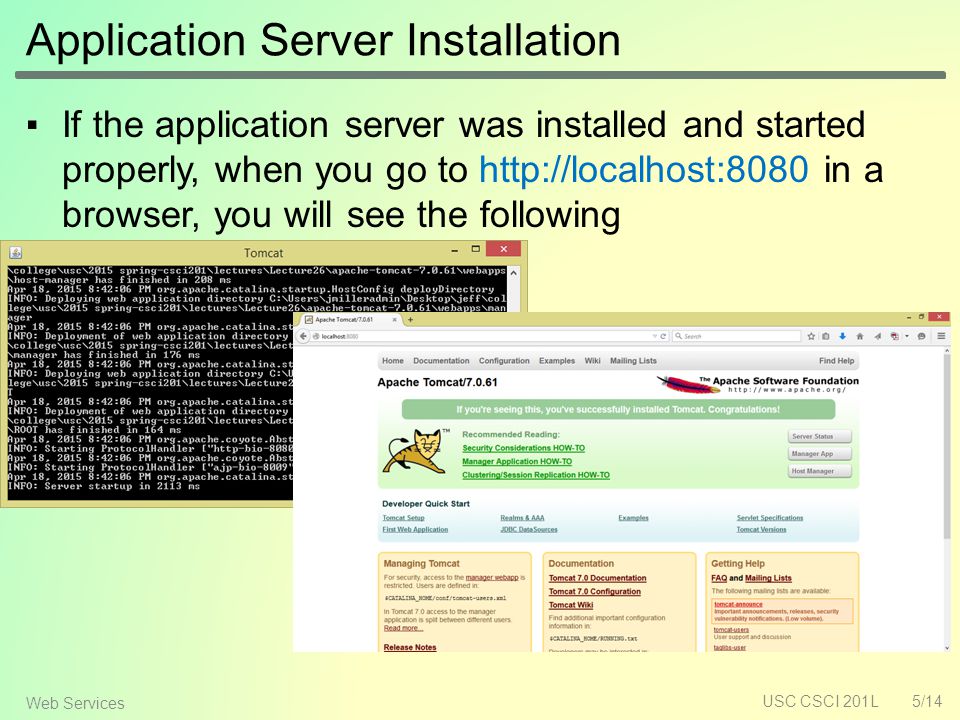Click the Firefox Search input field
This screenshot has height=720, width=960.
point(737,336)
